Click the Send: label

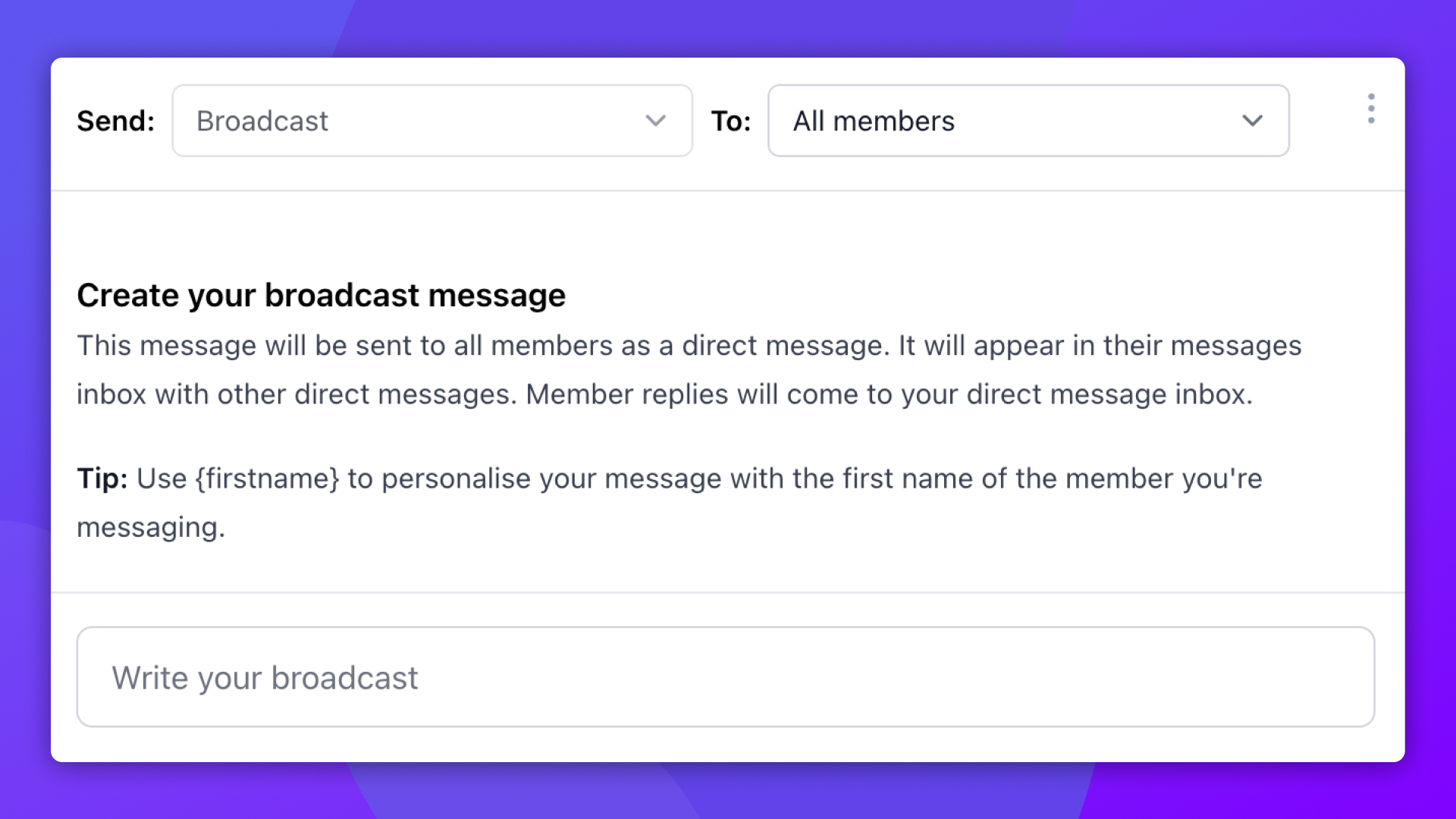point(115,121)
